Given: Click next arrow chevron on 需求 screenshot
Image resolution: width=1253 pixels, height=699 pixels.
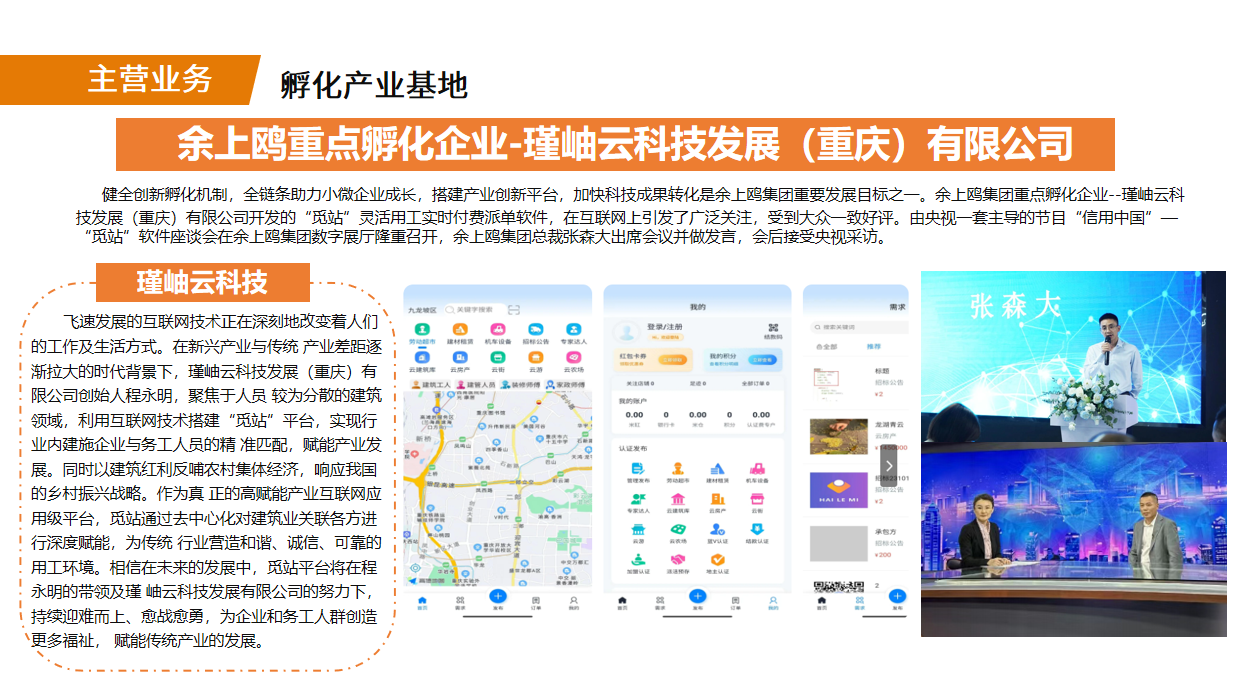Looking at the screenshot, I should tap(888, 466).
